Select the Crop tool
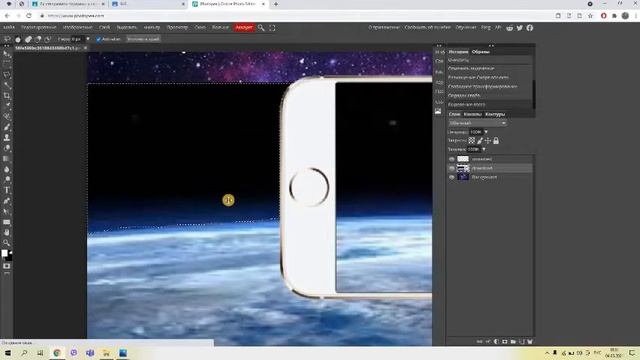This screenshot has height=360, width=640. pyautogui.click(x=7, y=96)
